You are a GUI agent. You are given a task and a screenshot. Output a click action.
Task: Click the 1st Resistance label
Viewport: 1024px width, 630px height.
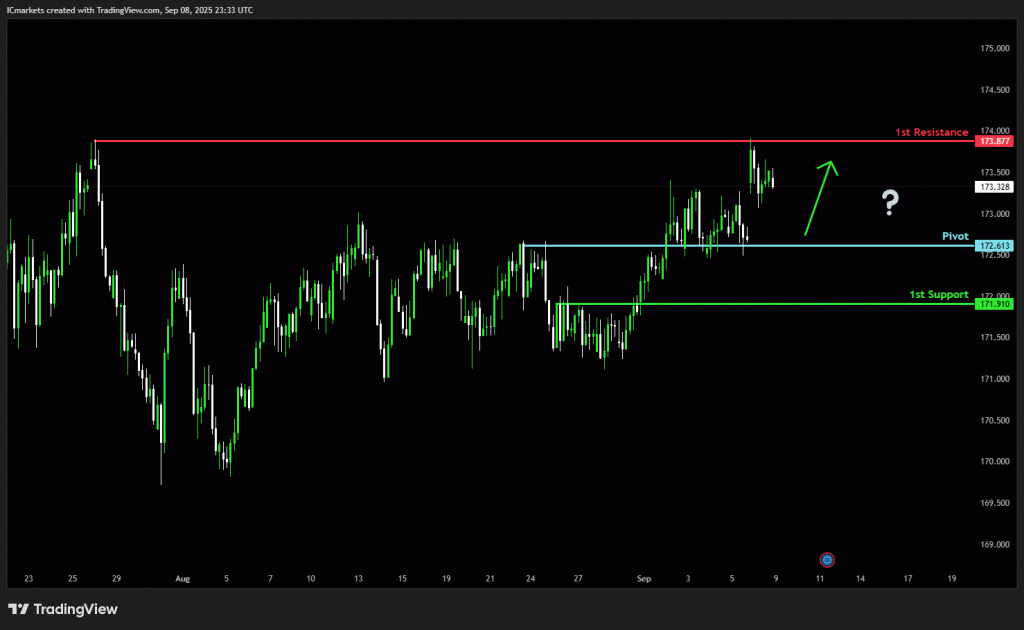[931, 133]
